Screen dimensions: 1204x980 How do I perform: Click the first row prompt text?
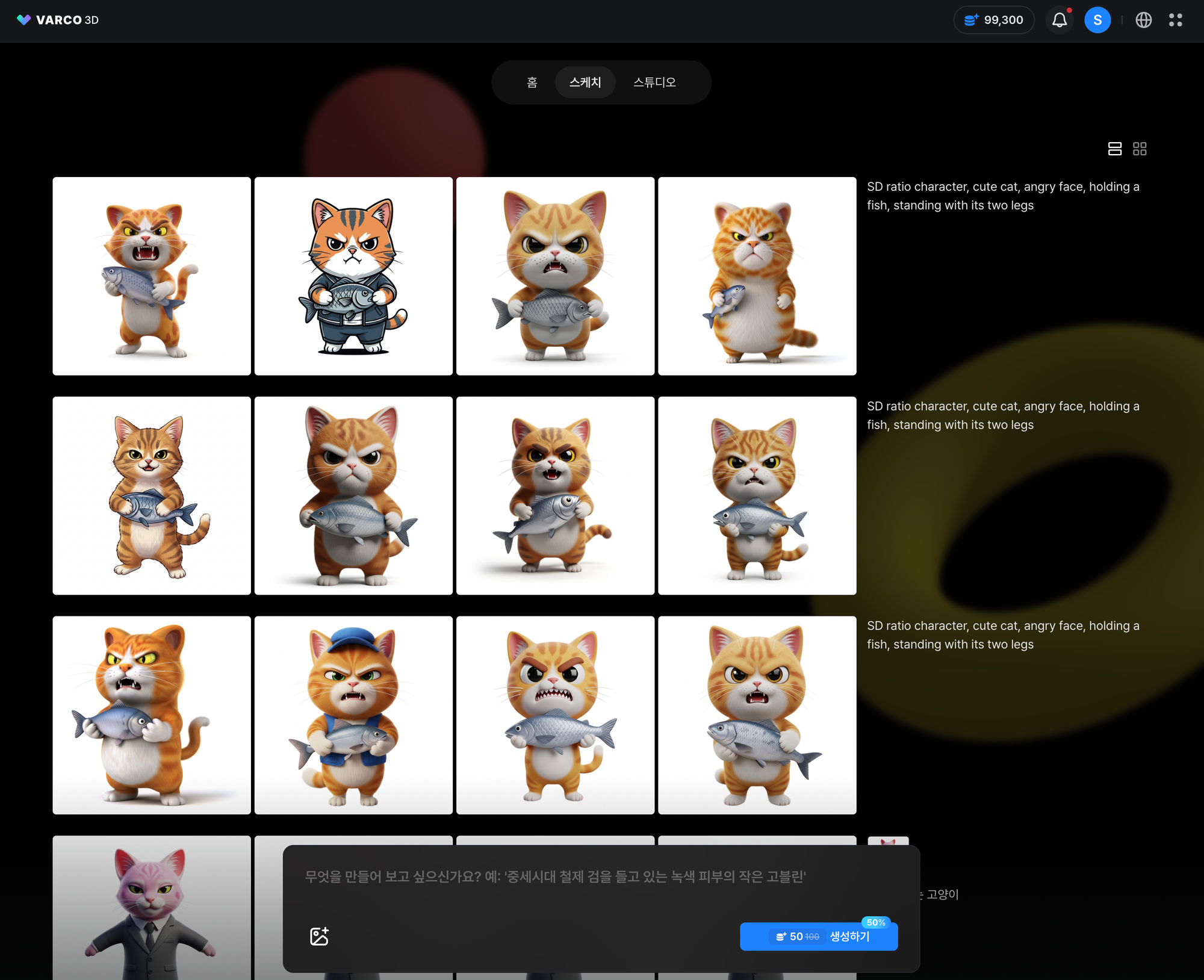[x=1002, y=196]
